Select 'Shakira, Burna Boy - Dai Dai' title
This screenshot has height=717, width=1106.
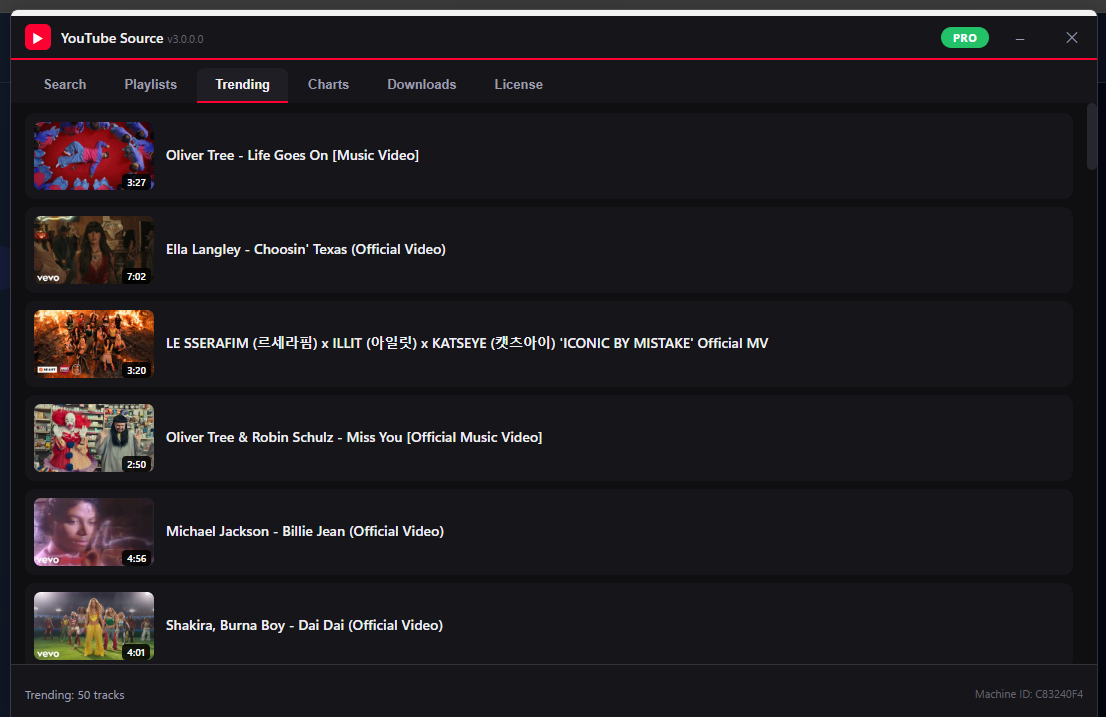[x=304, y=625]
